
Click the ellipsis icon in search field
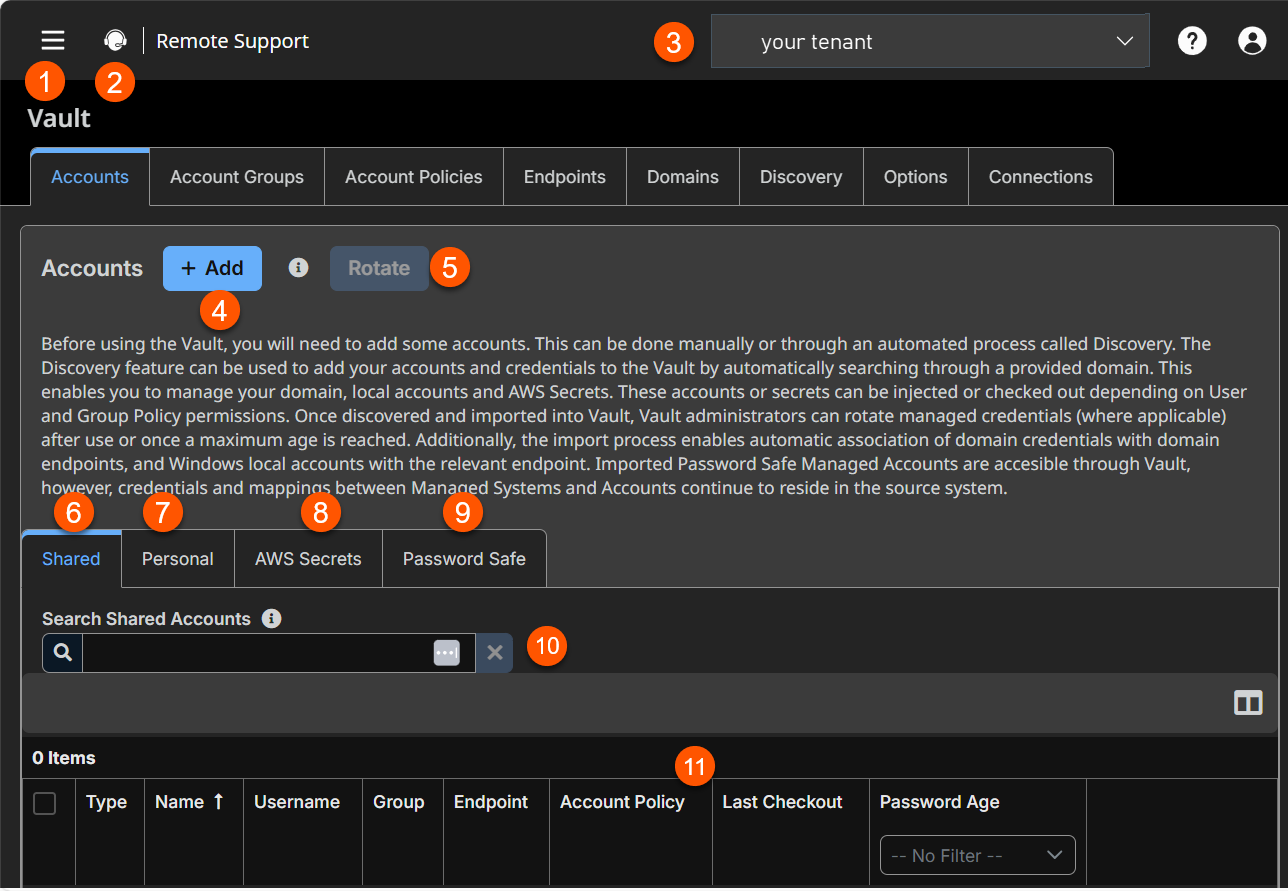pos(446,653)
